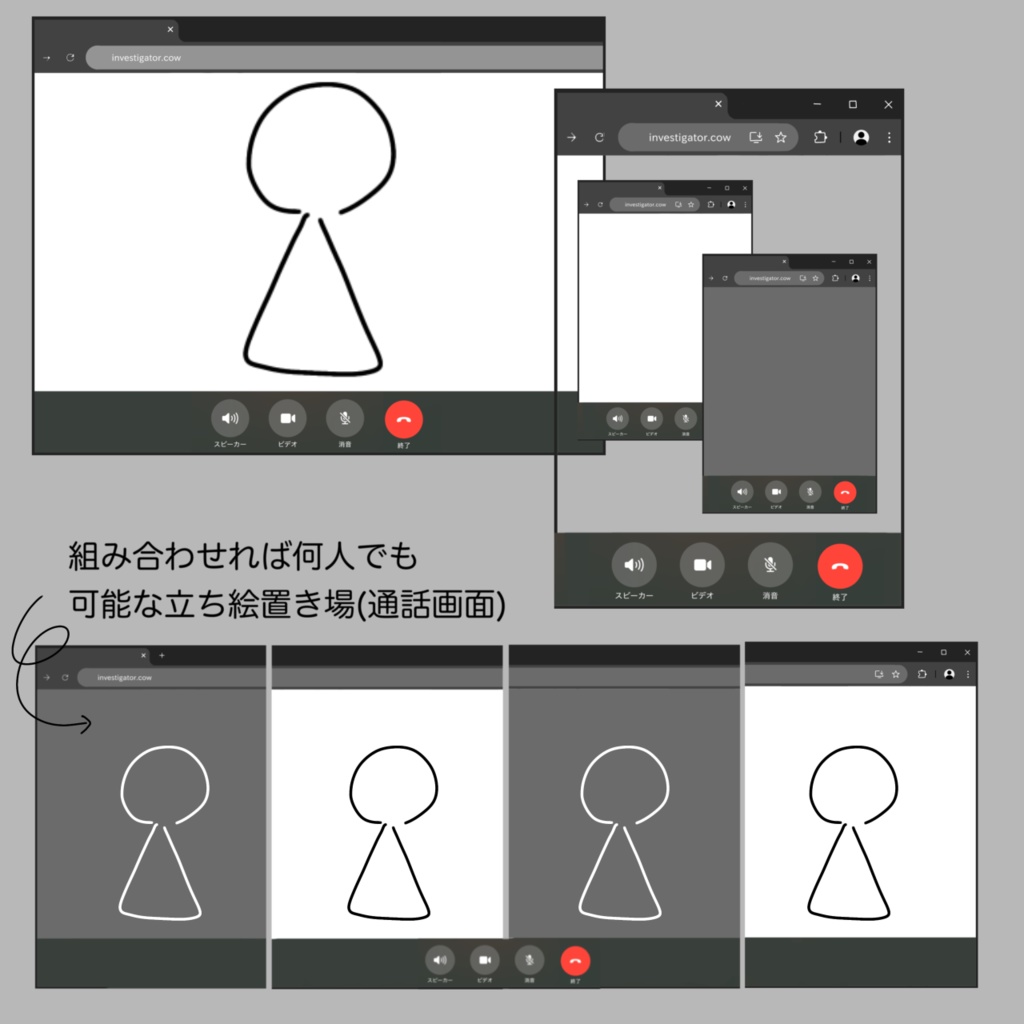This screenshot has height=1024, width=1024.
Task: Open the three-dot menu in the bottom window
Action: click(x=966, y=675)
